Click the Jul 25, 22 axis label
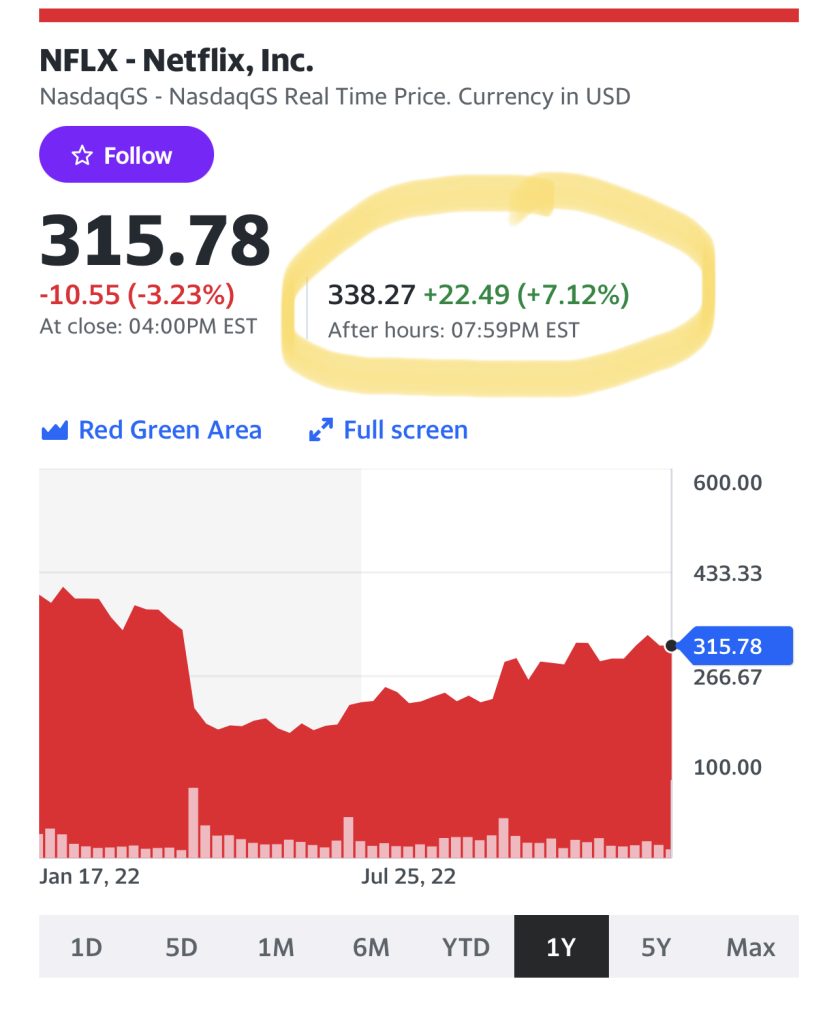This screenshot has width=838, height=1024. [x=409, y=876]
